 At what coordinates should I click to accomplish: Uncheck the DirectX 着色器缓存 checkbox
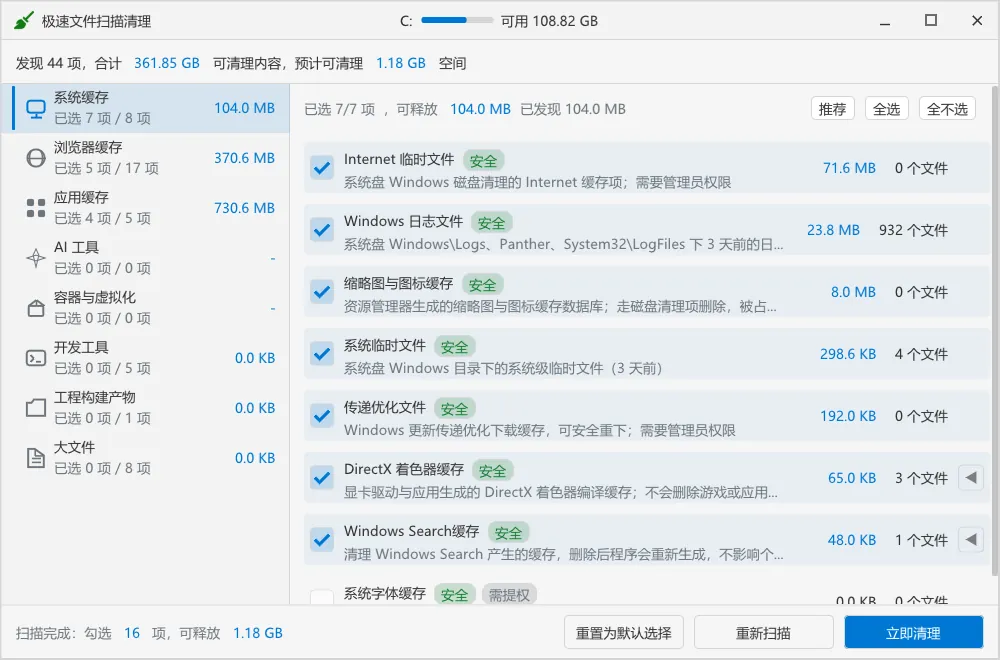coord(322,478)
